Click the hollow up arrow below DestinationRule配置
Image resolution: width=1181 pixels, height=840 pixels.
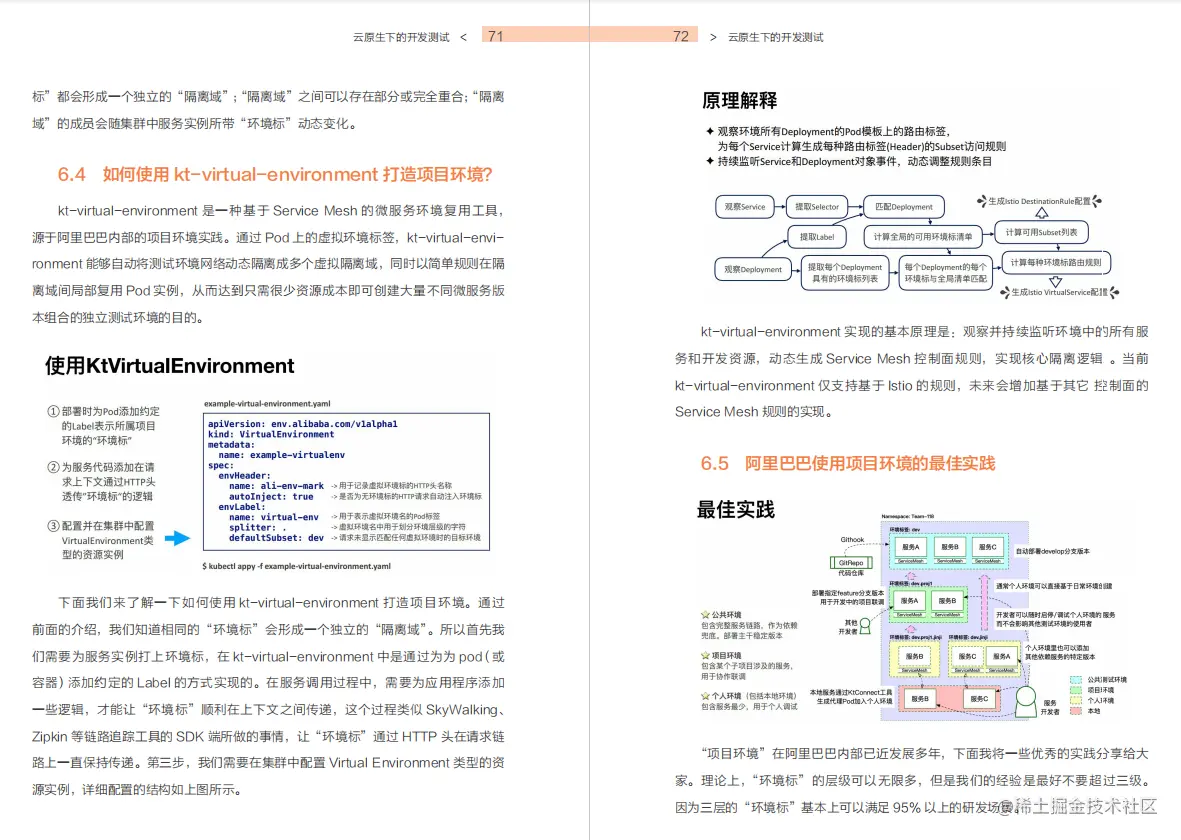pyautogui.click(x=1042, y=213)
